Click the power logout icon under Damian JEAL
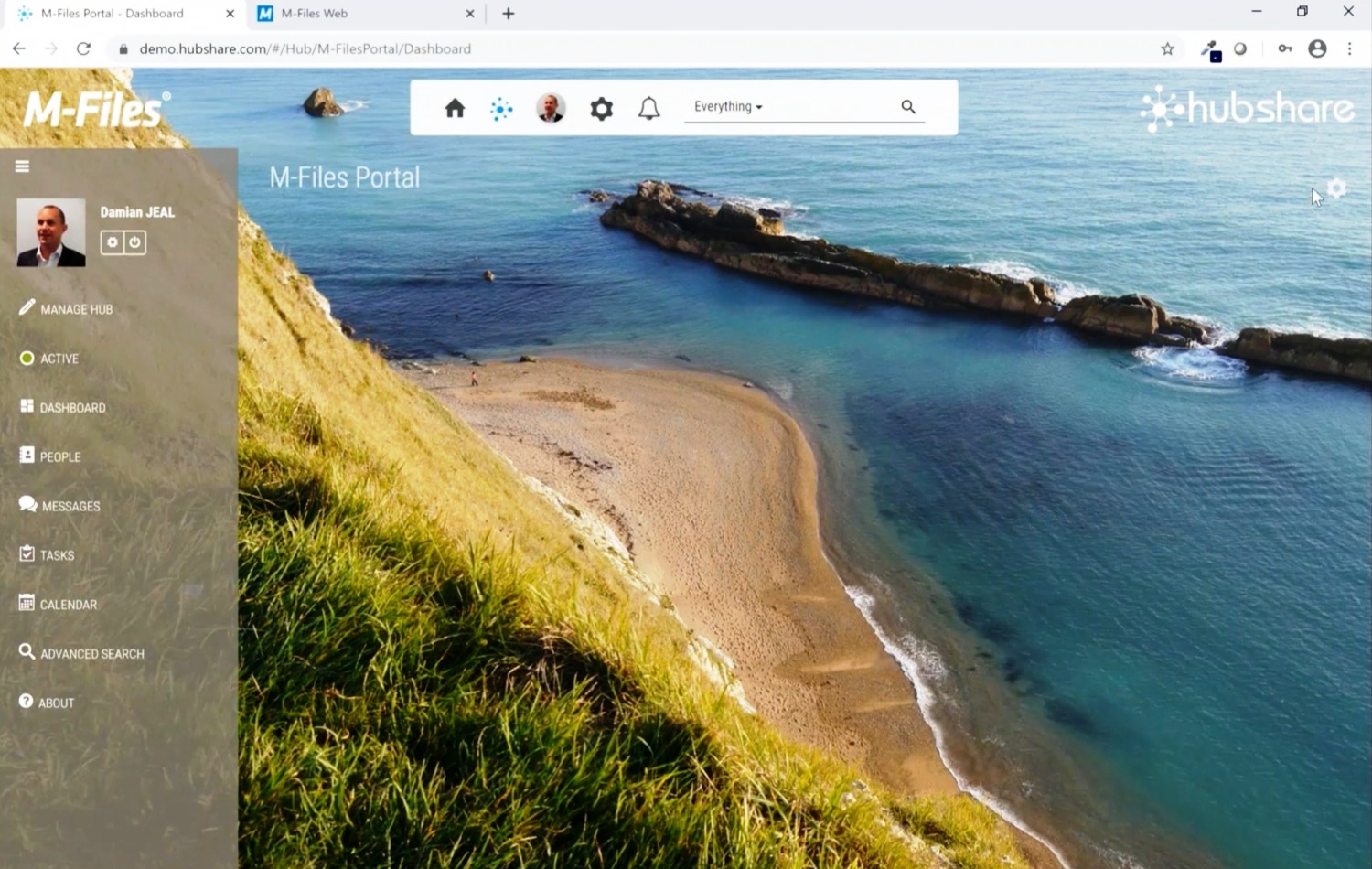This screenshot has width=1372, height=869. [x=134, y=242]
